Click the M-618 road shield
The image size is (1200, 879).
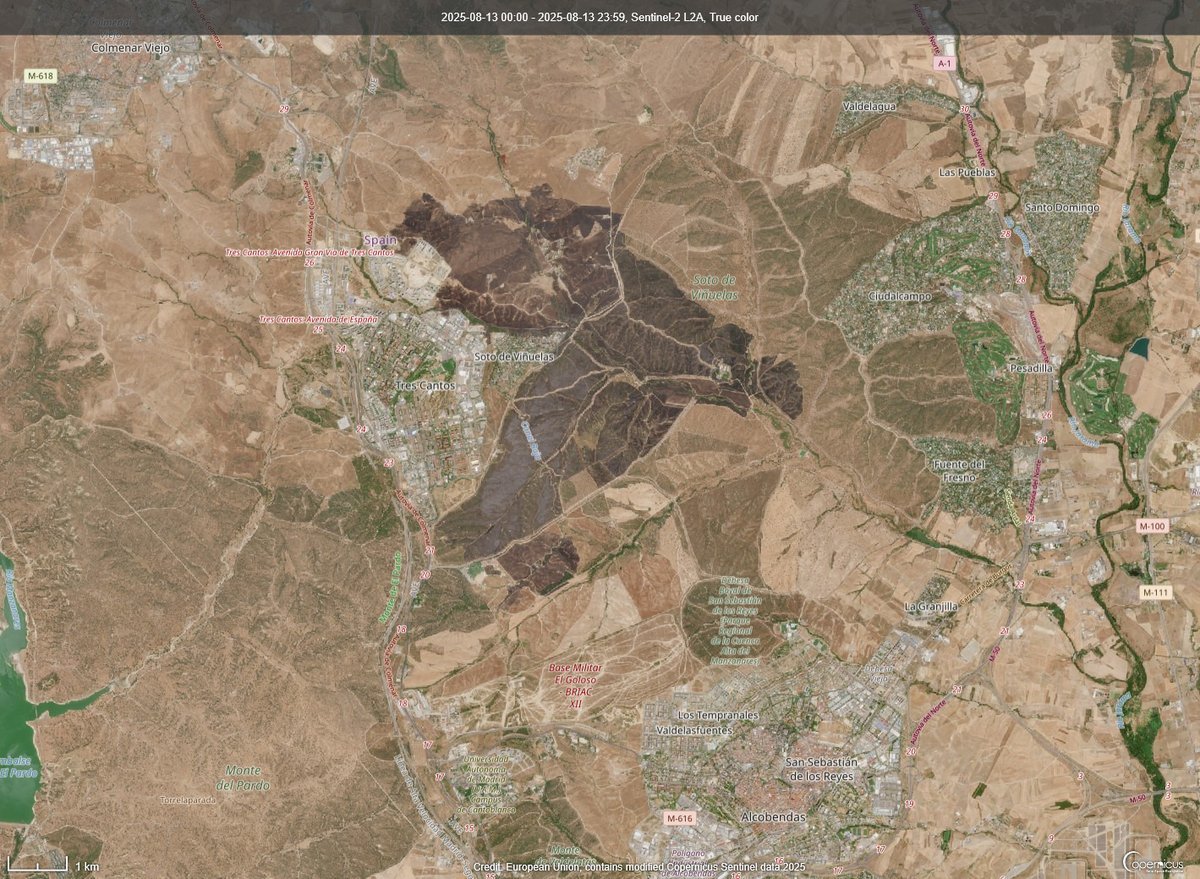(x=40, y=76)
